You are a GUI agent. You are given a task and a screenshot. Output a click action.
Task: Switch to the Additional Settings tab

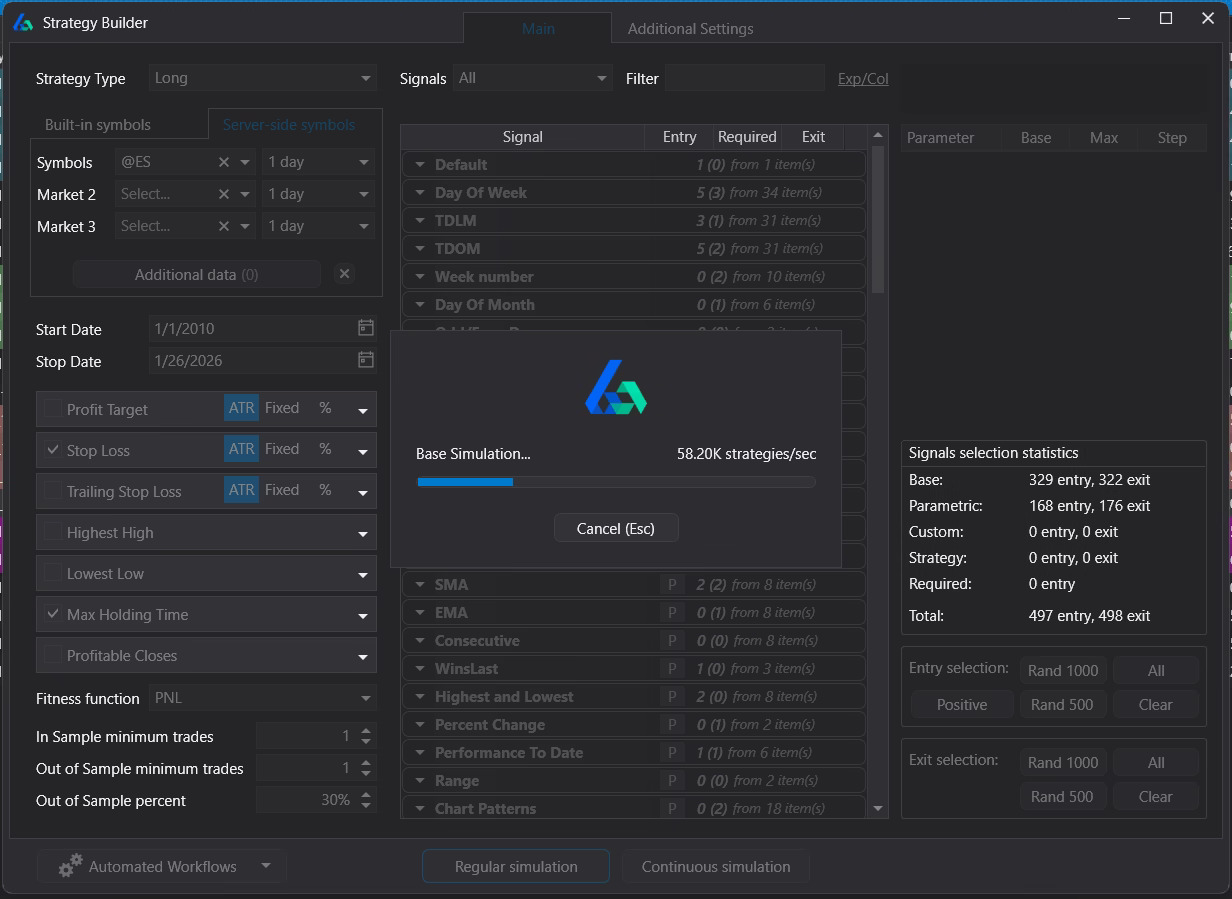point(690,29)
